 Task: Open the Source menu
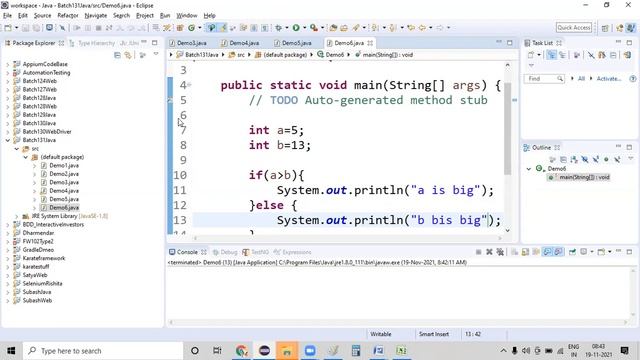pyautogui.click(x=42, y=16)
